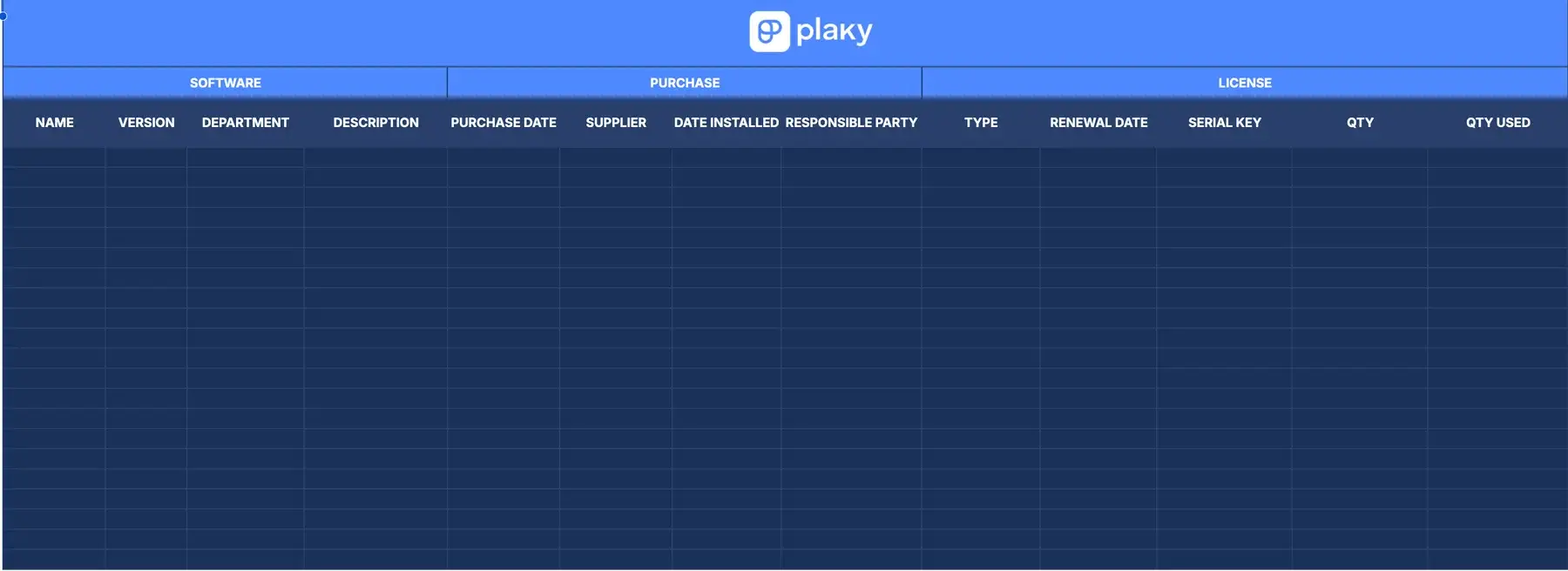Click the SUPPLIER column header
This screenshot has height=571, width=1568.
point(616,123)
